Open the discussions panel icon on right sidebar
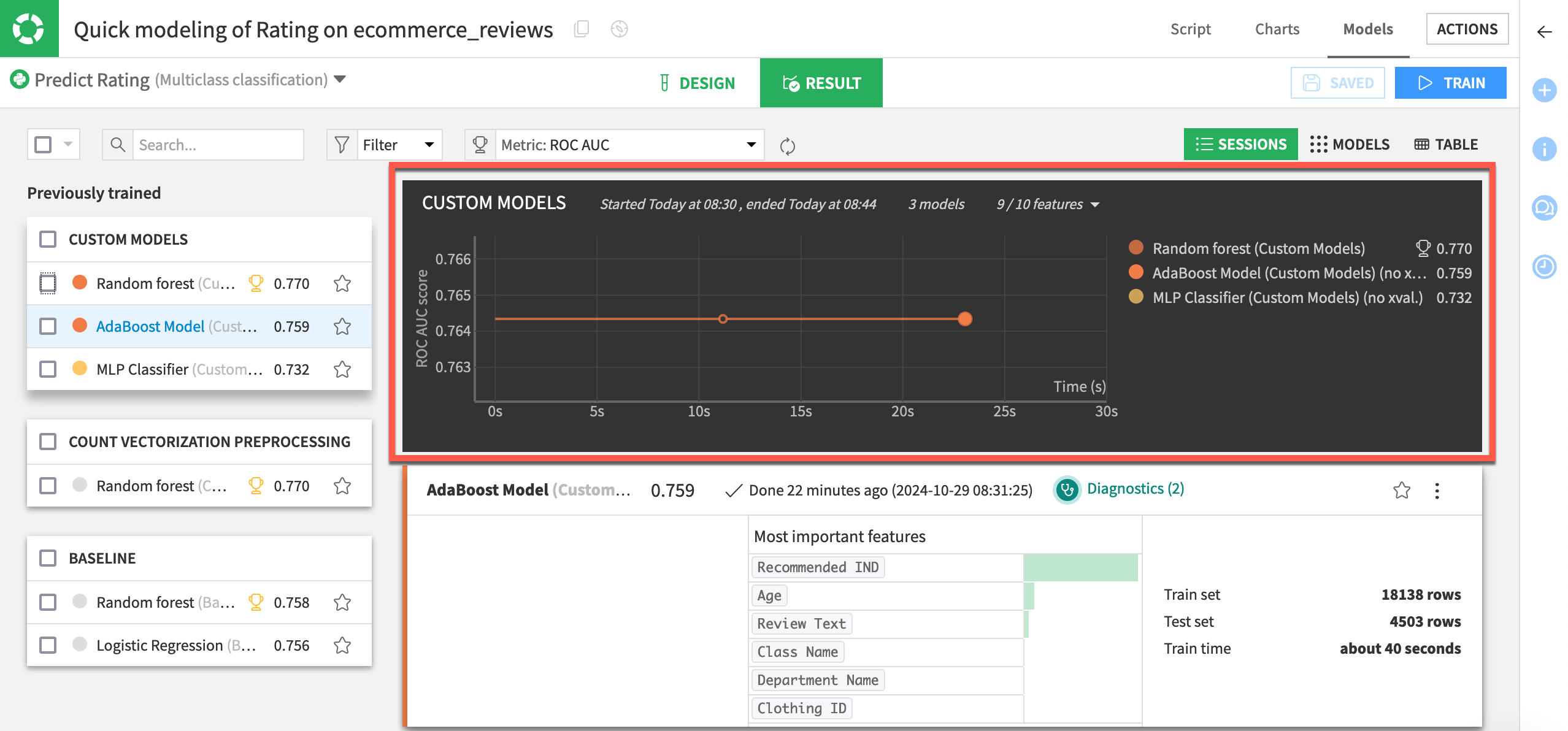1568x731 pixels. [x=1545, y=208]
